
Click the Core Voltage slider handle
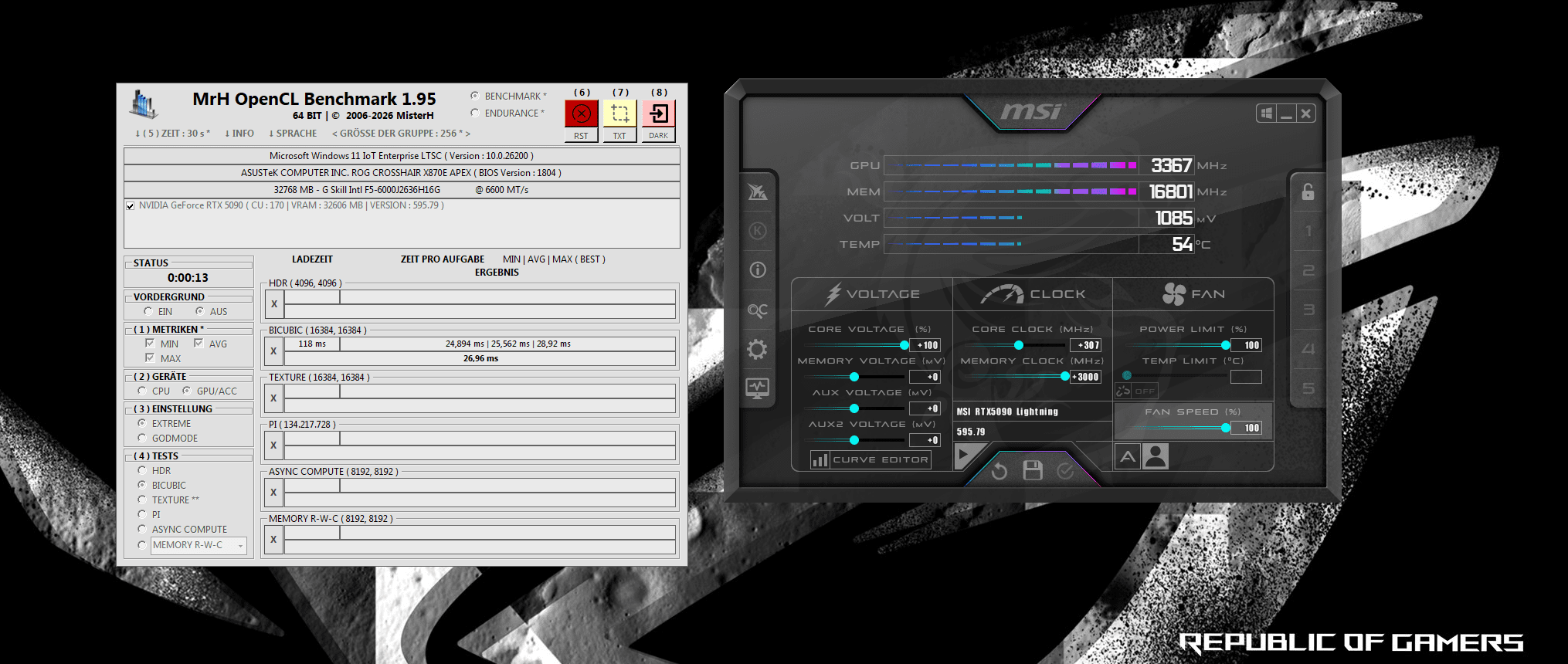coord(904,345)
